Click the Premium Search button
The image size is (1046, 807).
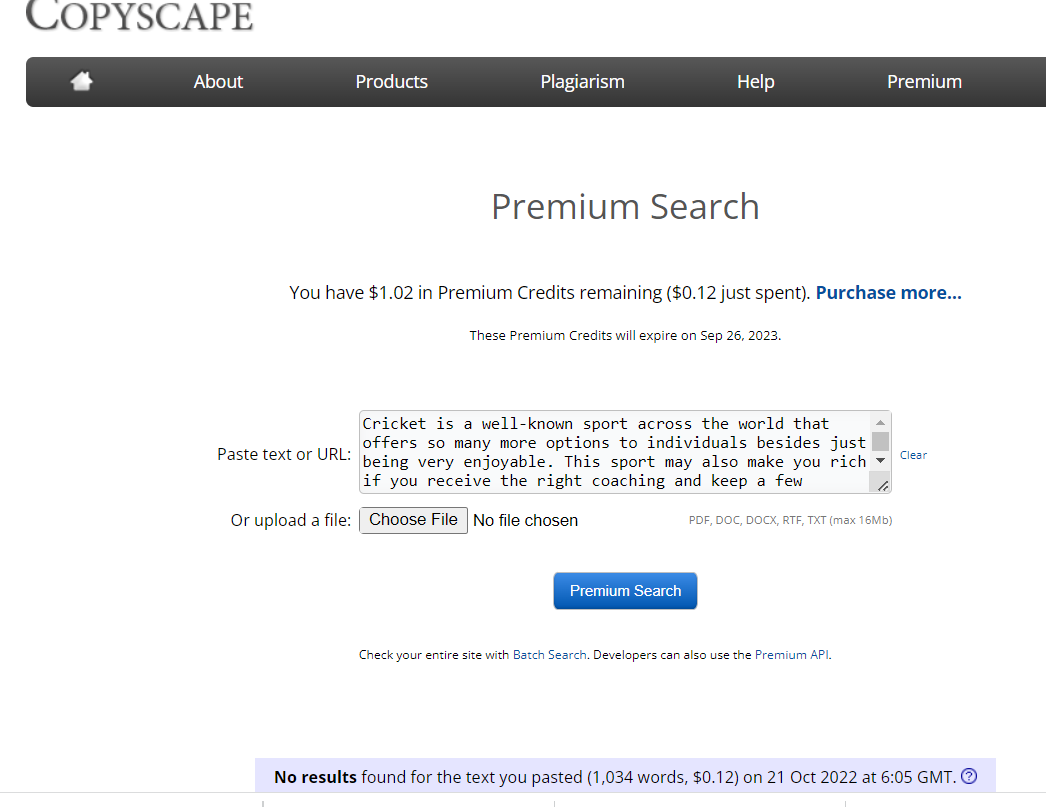625,591
